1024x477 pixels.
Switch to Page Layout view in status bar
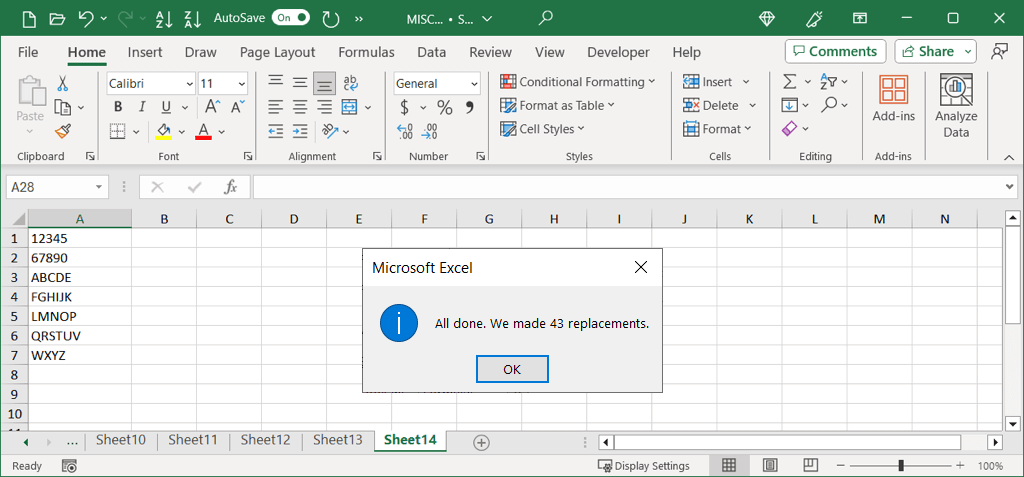coord(770,465)
